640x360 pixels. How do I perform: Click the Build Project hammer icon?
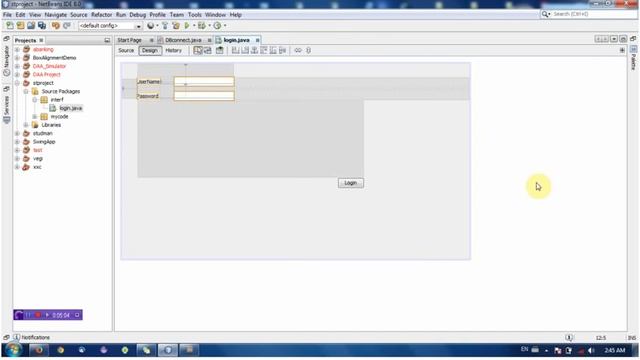point(165,25)
